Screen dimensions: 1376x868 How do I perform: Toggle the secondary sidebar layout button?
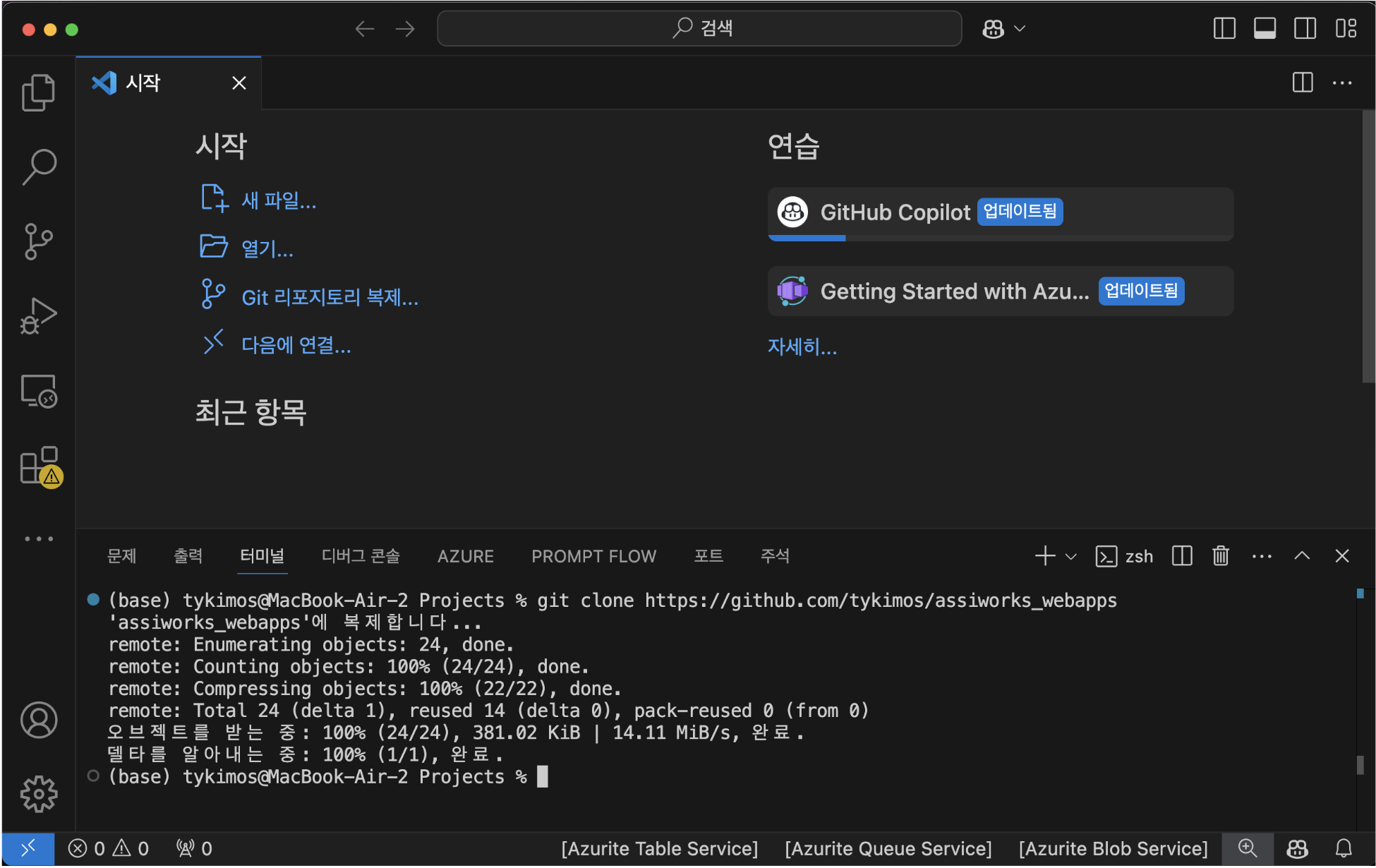click(1305, 29)
